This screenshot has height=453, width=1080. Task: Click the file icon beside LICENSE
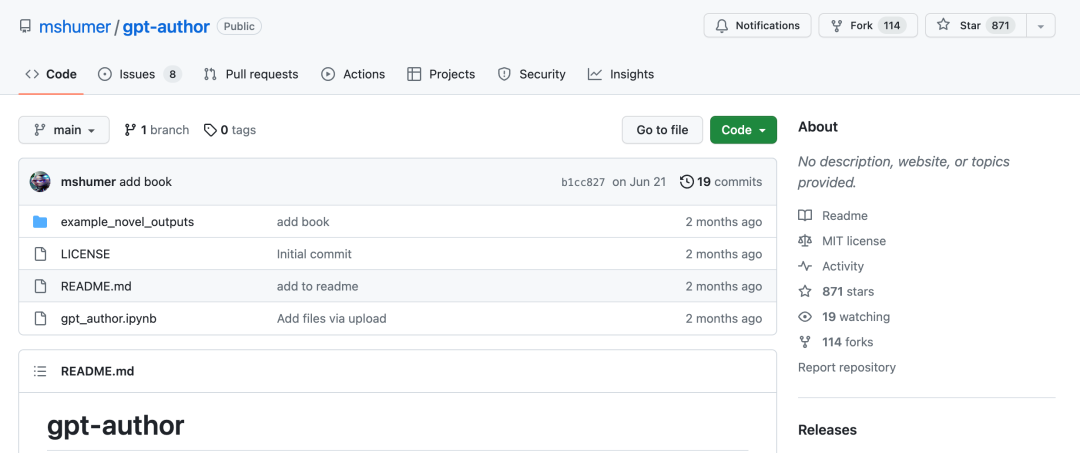[40, 254]
